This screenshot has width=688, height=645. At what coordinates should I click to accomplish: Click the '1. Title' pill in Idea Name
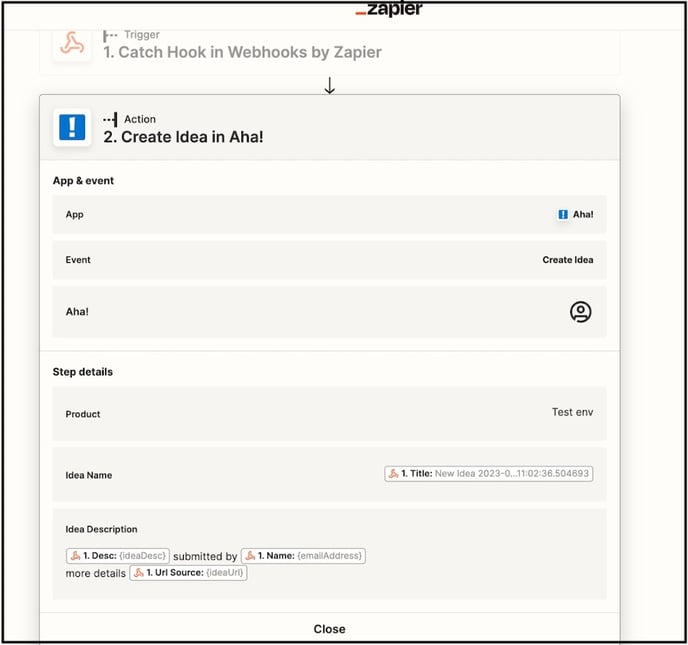point(489,474)
